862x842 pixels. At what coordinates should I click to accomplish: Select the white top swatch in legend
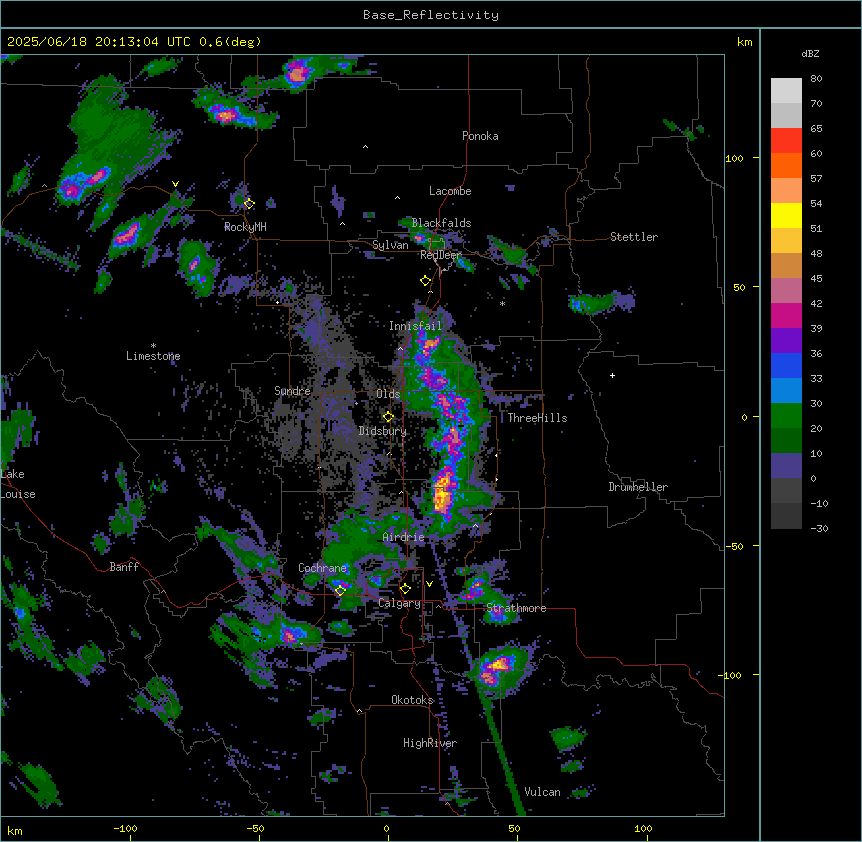pyautogui.click(x=786, y=91)
